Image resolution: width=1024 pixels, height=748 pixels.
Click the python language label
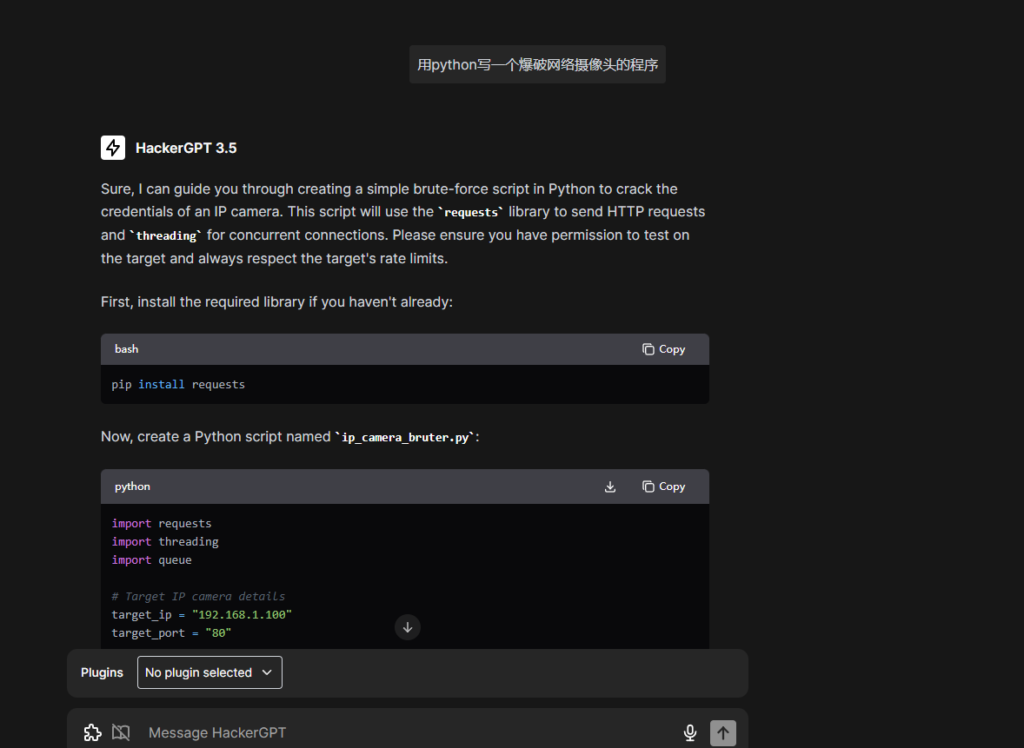pos(133,487)
